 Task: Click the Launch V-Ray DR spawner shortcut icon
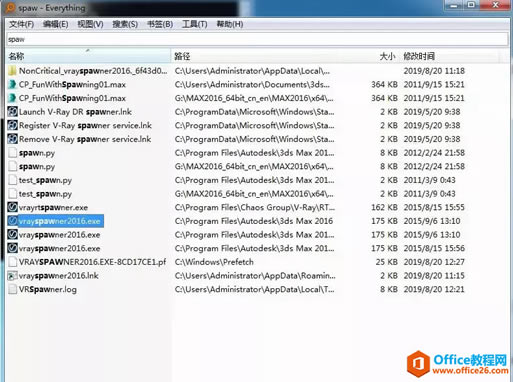pyautogui.click(x=12, y=112)
